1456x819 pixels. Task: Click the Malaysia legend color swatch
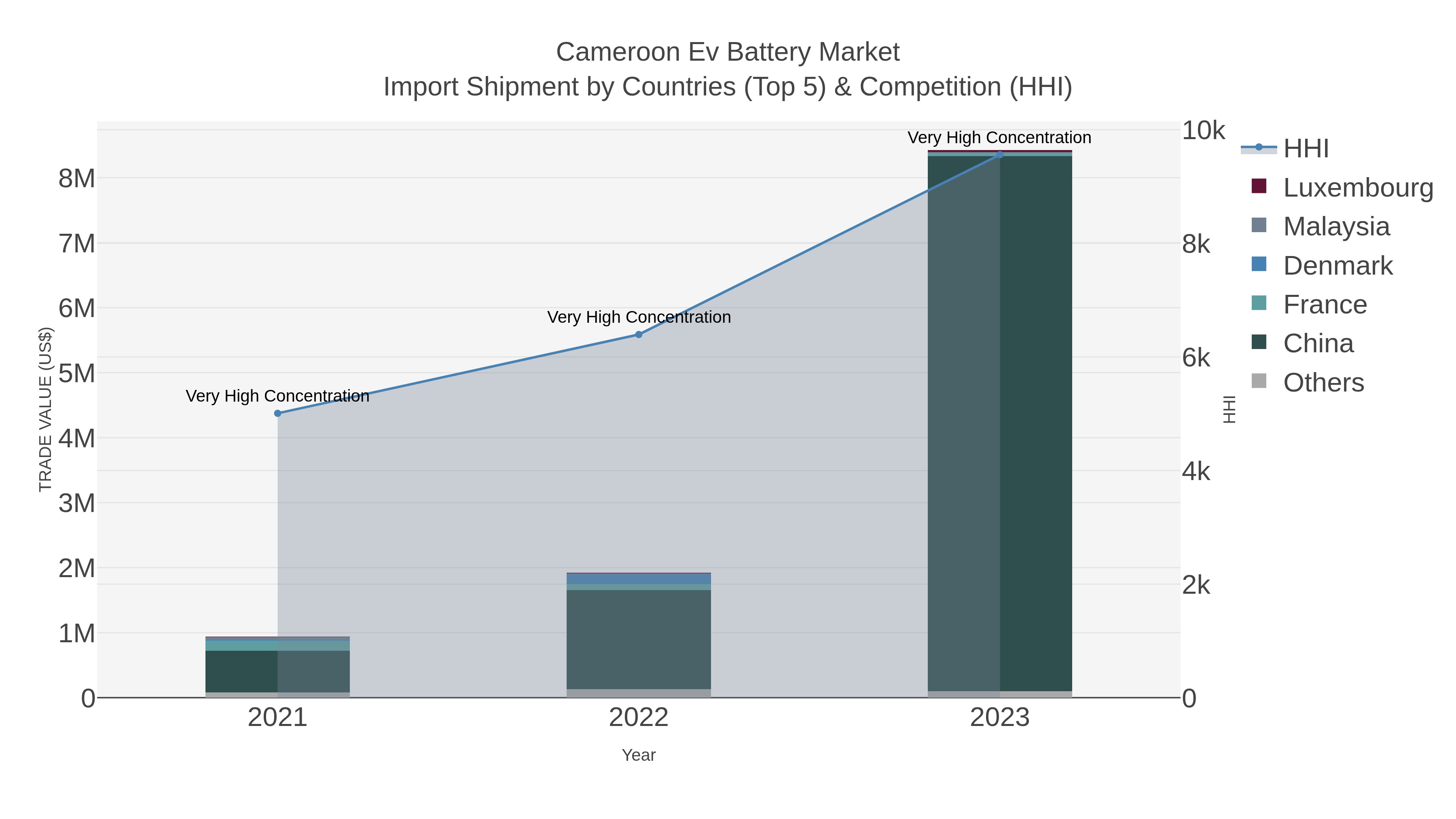1259,225
